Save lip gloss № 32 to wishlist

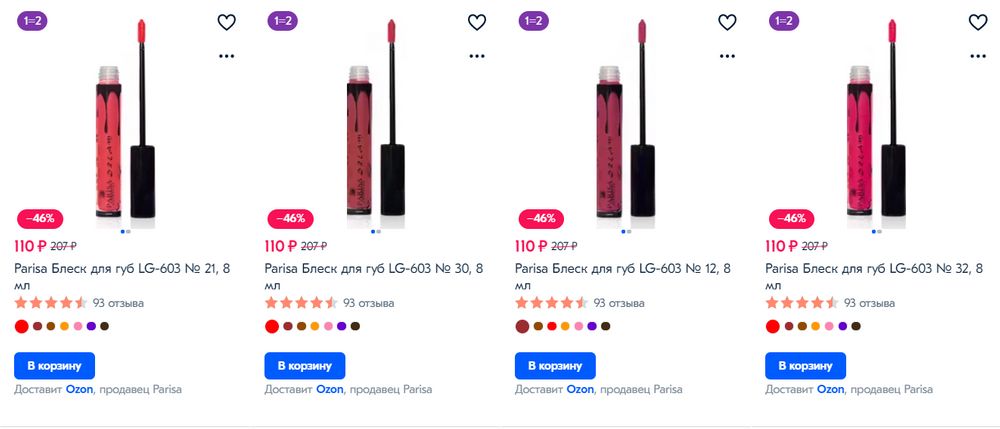[x=977, y=22]
